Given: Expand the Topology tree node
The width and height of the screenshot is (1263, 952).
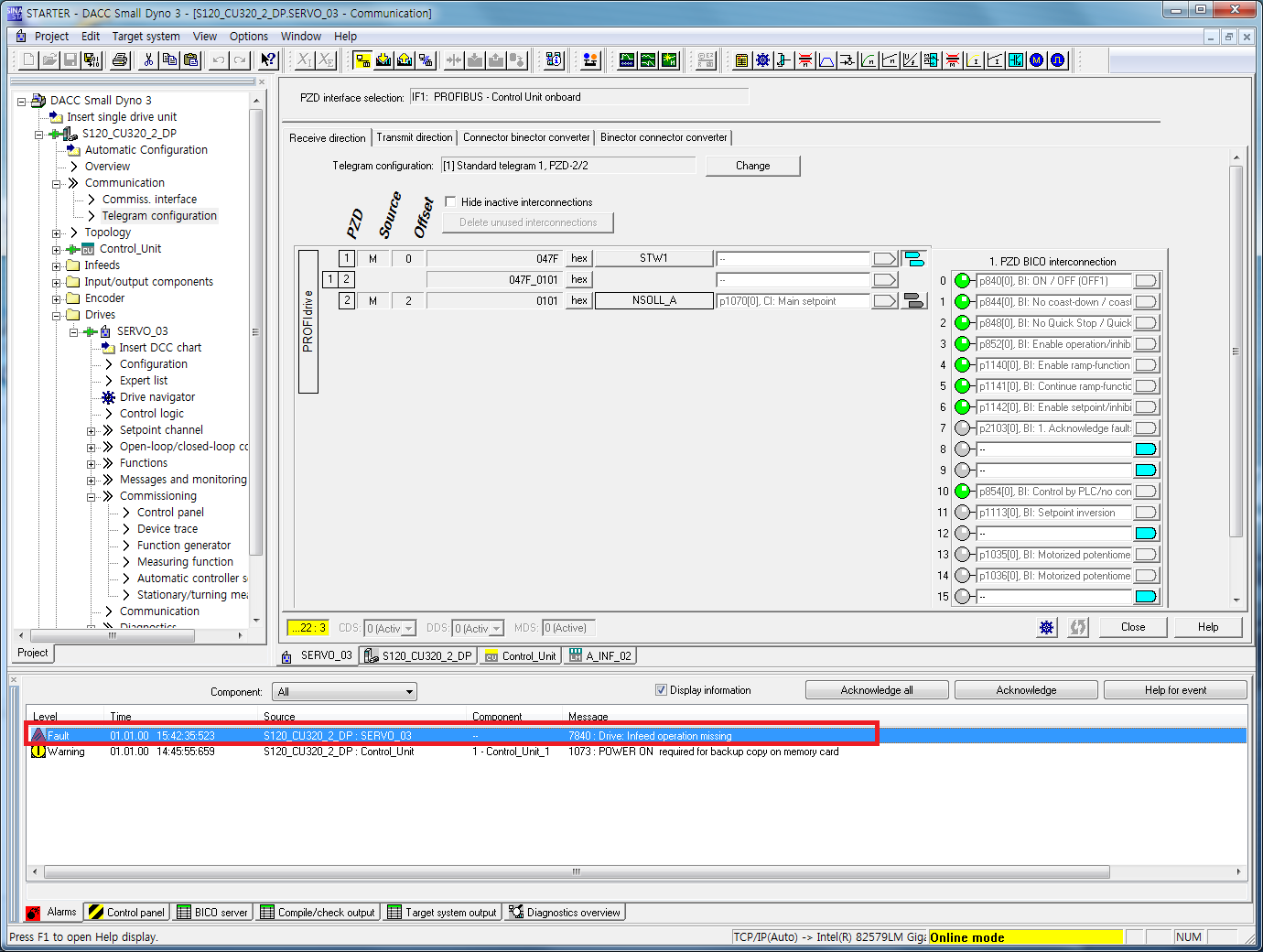Looking at the screenshot, I should tap(57, 233).
